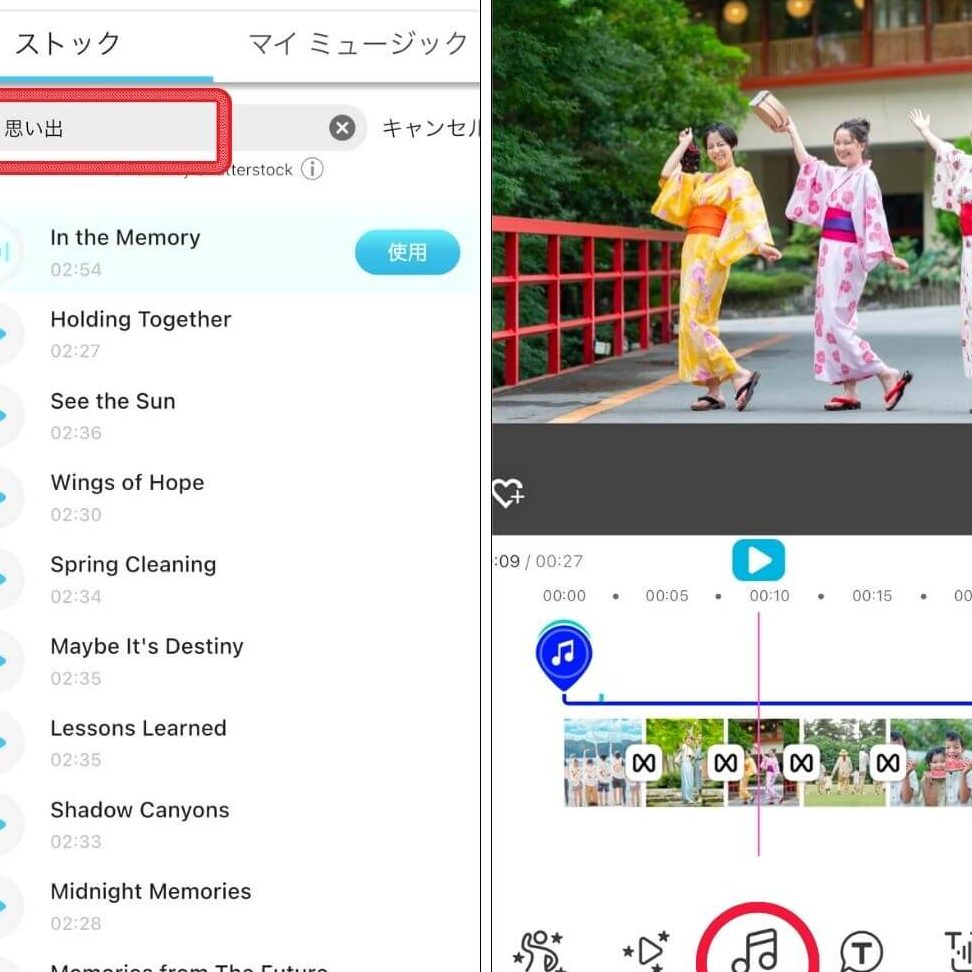Open the dancing figure effects tool
This screenshot has width=972, height=972.
click(538, 950)
